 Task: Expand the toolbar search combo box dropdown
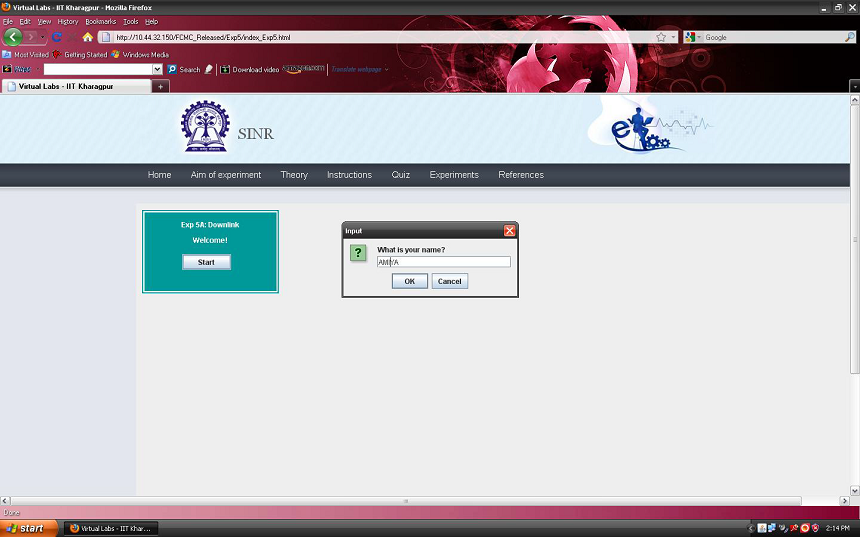click(x=157, y=70)
